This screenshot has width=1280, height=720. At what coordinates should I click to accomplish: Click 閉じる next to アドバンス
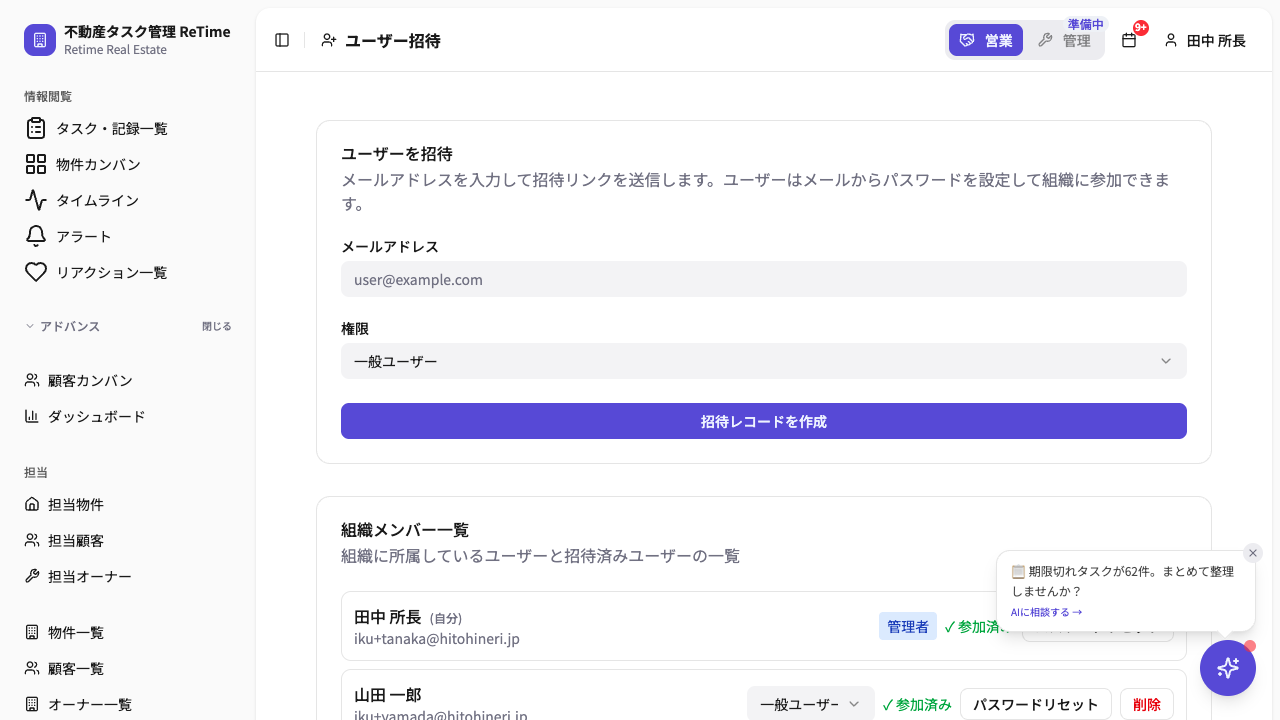(216, 326)
